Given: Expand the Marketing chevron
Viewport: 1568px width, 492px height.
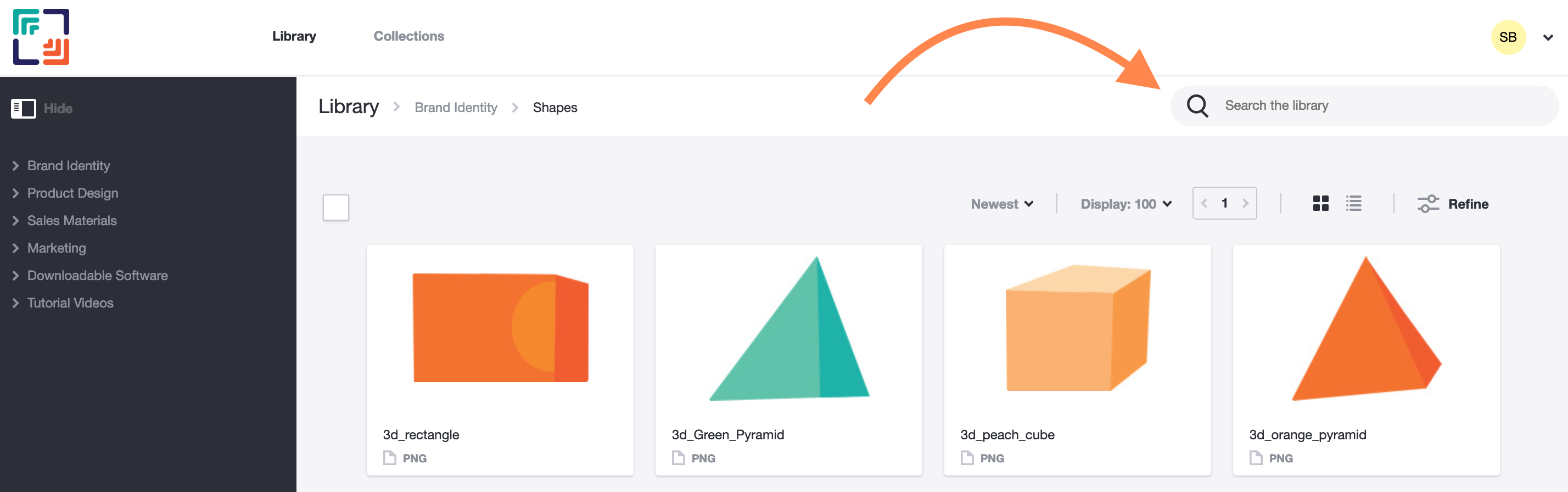Looking at the screenshot, I should (16, 248).
